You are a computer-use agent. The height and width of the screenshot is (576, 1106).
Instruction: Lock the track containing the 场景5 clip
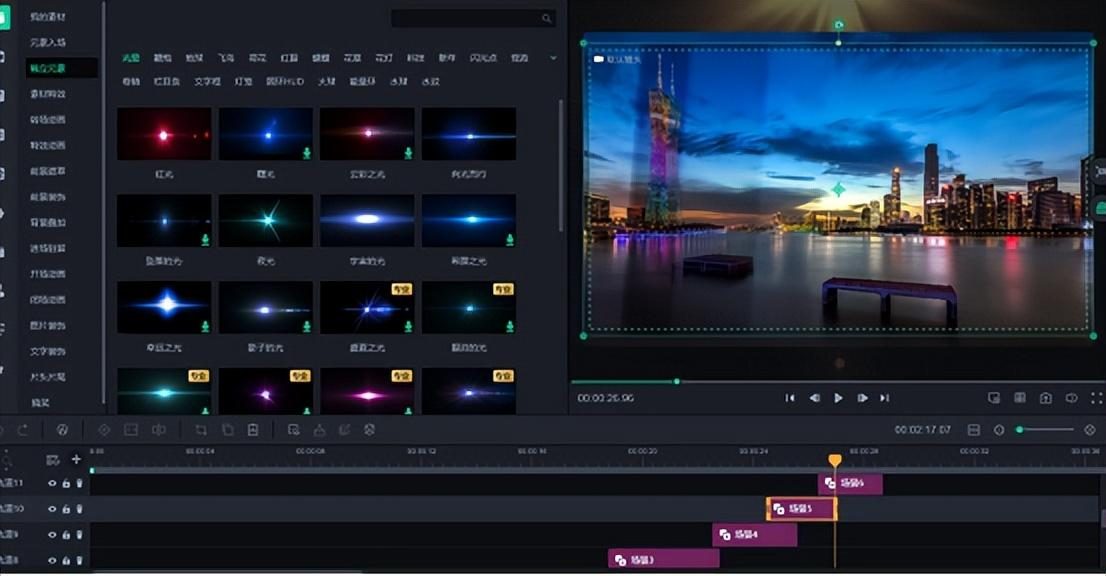pyautogui.click(x=66, y=508)
